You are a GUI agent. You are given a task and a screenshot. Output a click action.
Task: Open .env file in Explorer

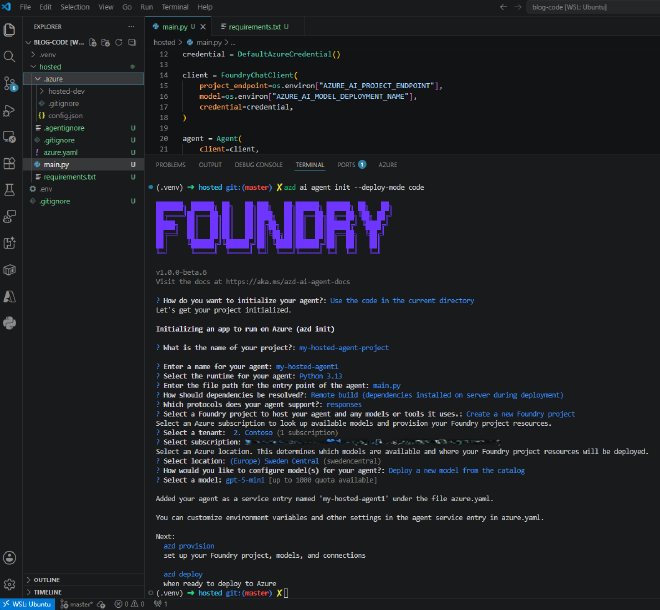(83, 189)
